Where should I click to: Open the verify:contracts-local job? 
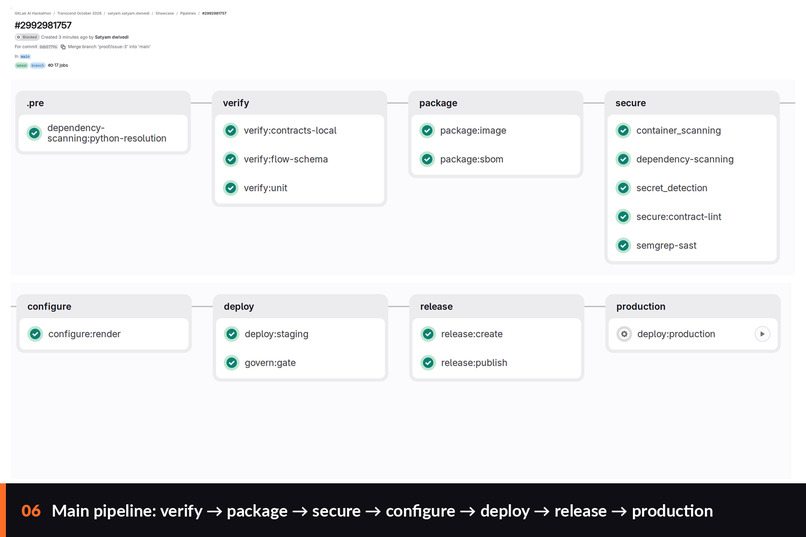click(x=290, y=131)
